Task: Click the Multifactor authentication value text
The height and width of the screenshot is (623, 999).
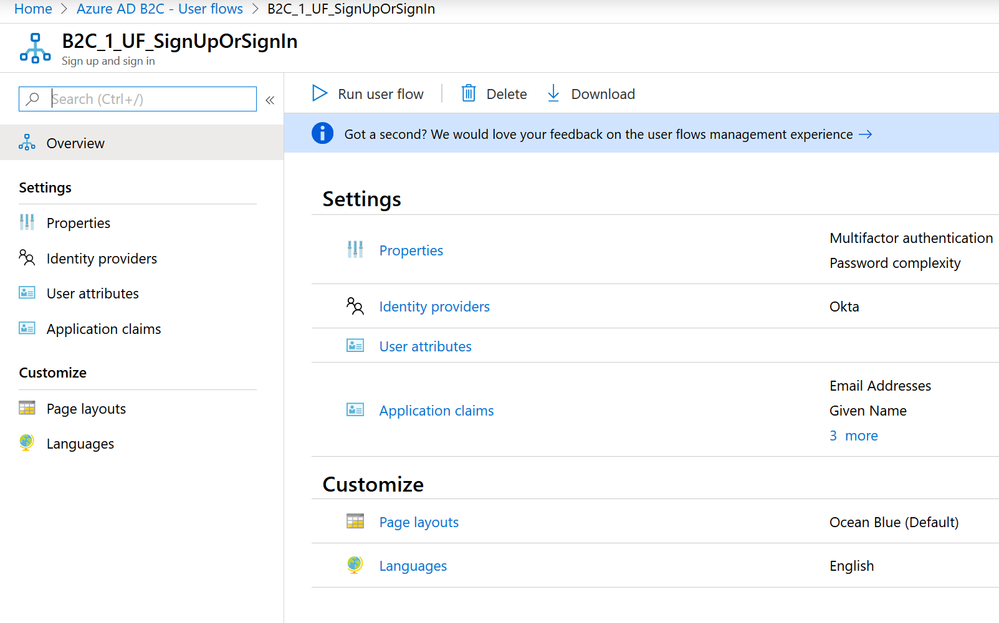Action: tap(911, 238)
